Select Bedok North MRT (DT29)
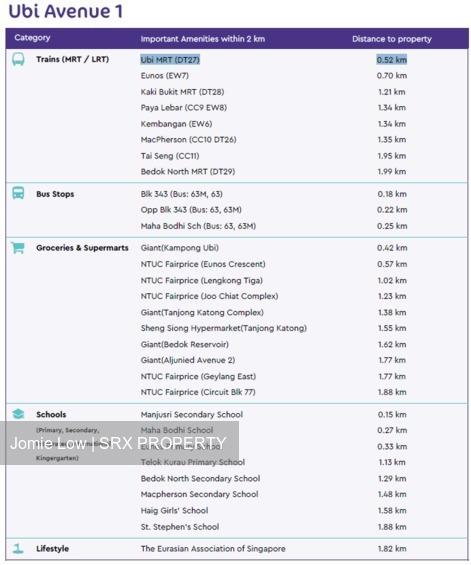The width and height of the screenshot is (471, 565). 188,172
